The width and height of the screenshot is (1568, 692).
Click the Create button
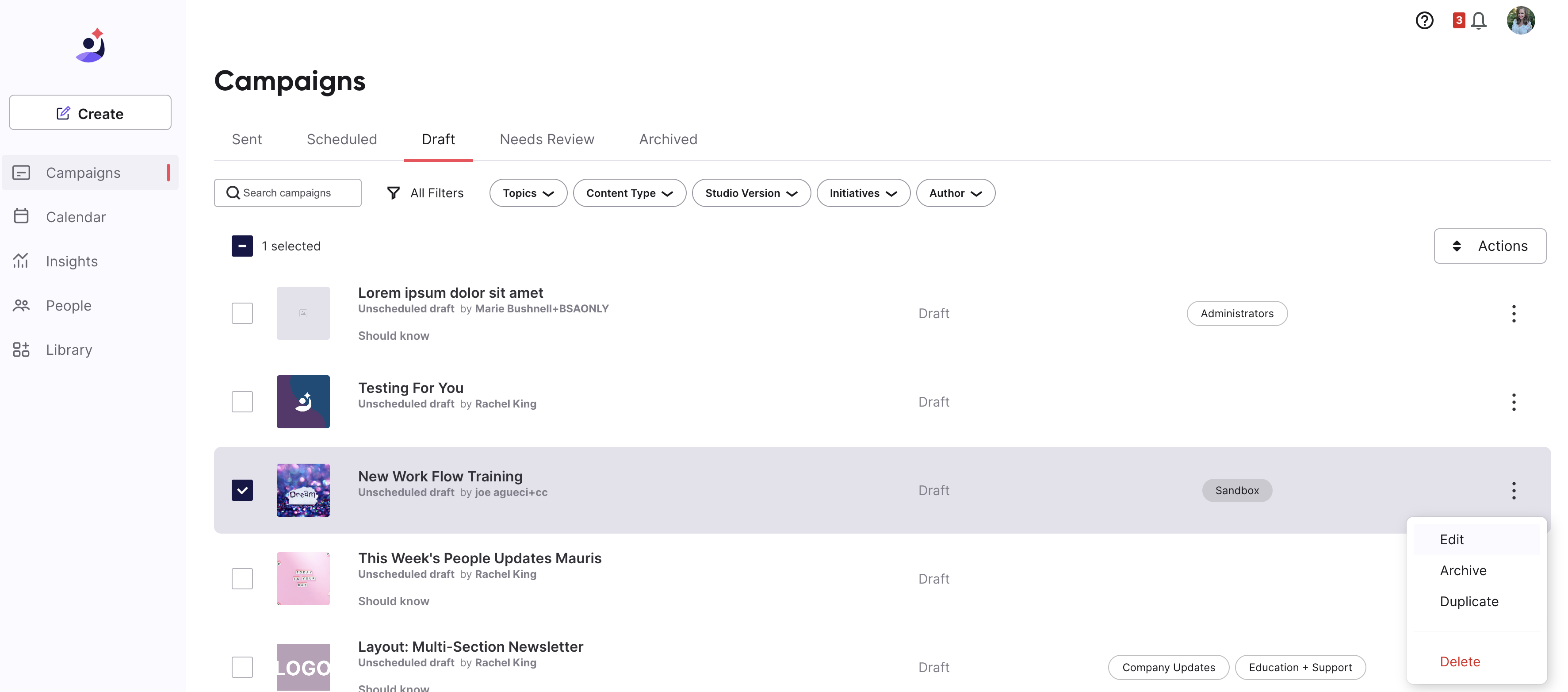(90, 113)
